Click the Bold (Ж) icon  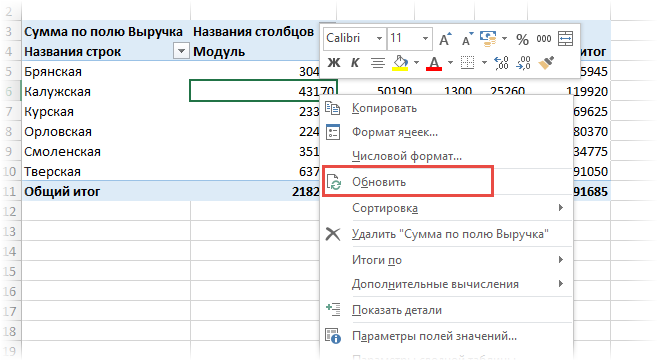click(334, 63)
